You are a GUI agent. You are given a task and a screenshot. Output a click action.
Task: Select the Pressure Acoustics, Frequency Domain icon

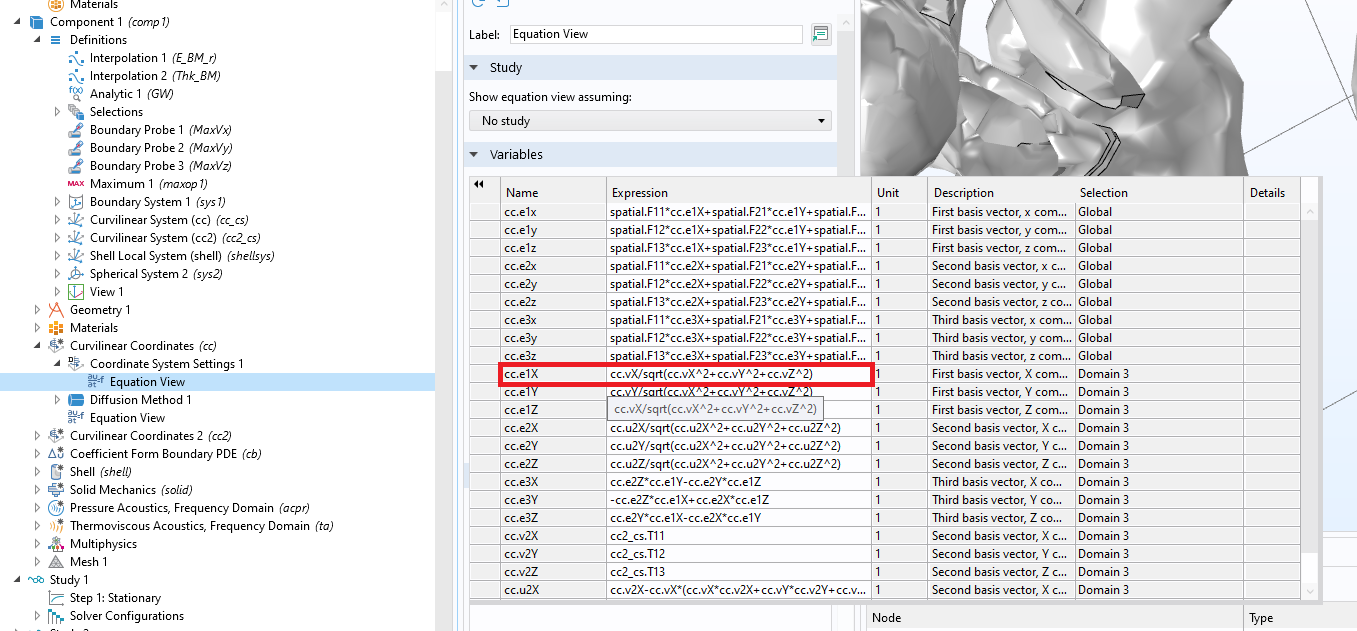[x=56, y=508]
